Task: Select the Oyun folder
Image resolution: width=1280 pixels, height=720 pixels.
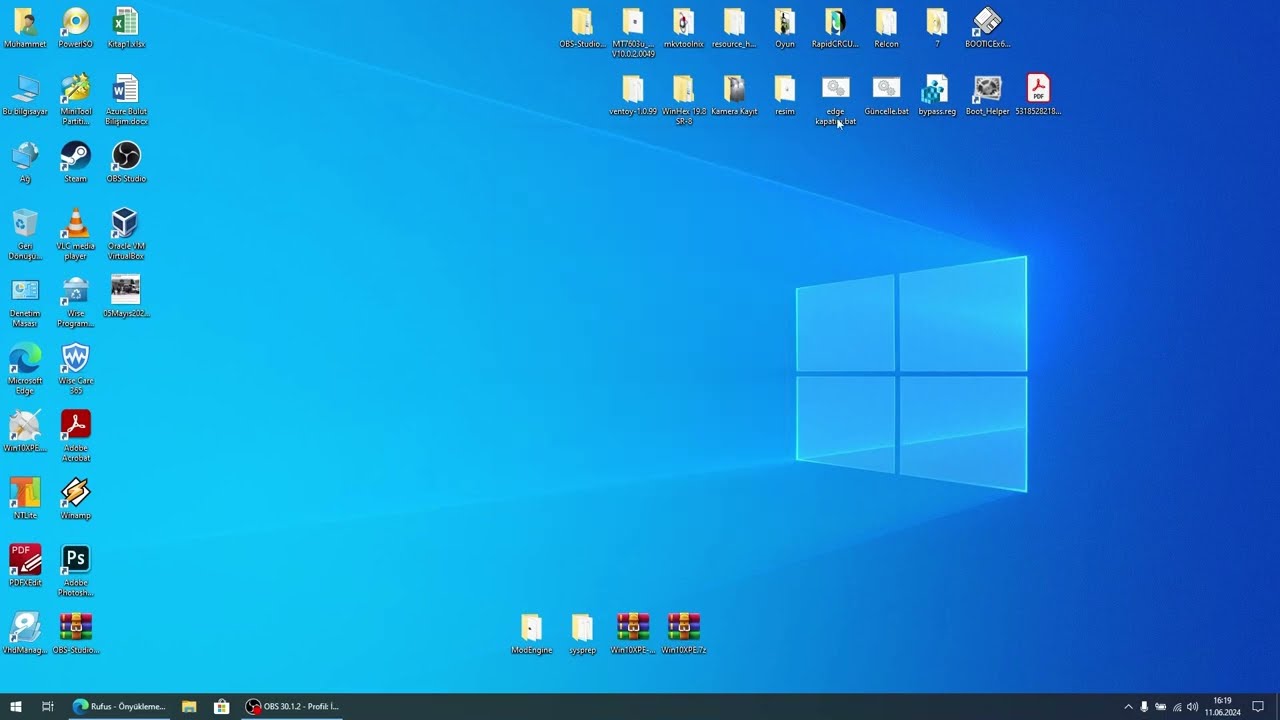Action: (x=785, y=28)
